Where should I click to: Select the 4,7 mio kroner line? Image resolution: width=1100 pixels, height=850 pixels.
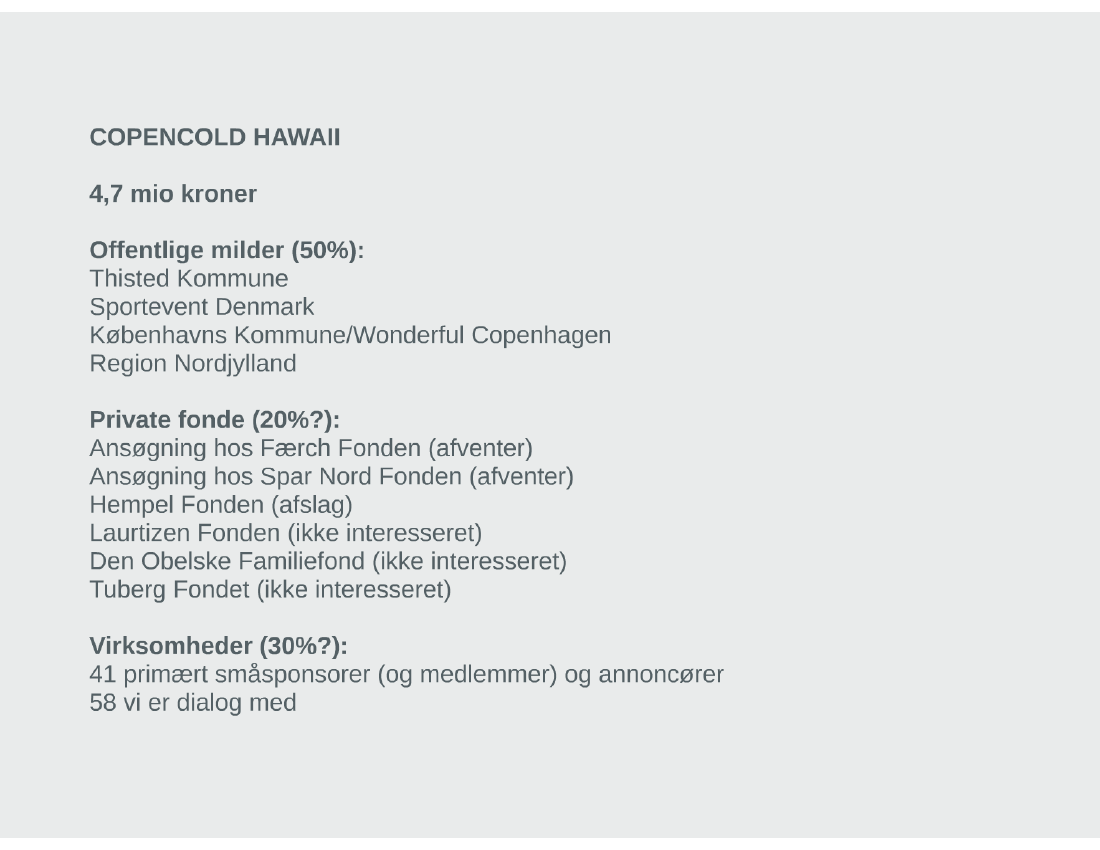point(173,194)
